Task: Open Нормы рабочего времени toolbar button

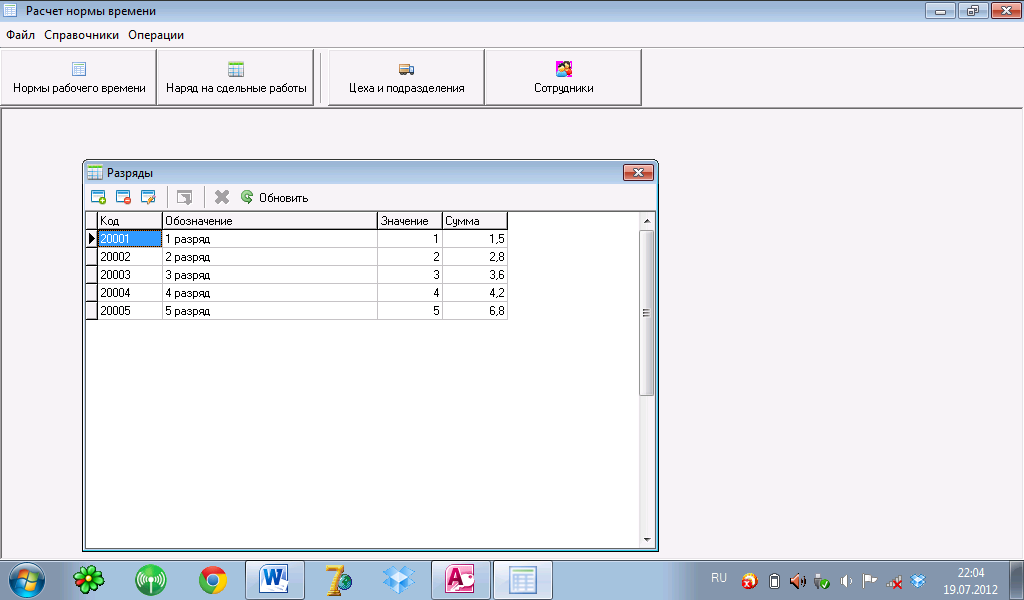Action: pyautogui.click(x=79, y=77)
